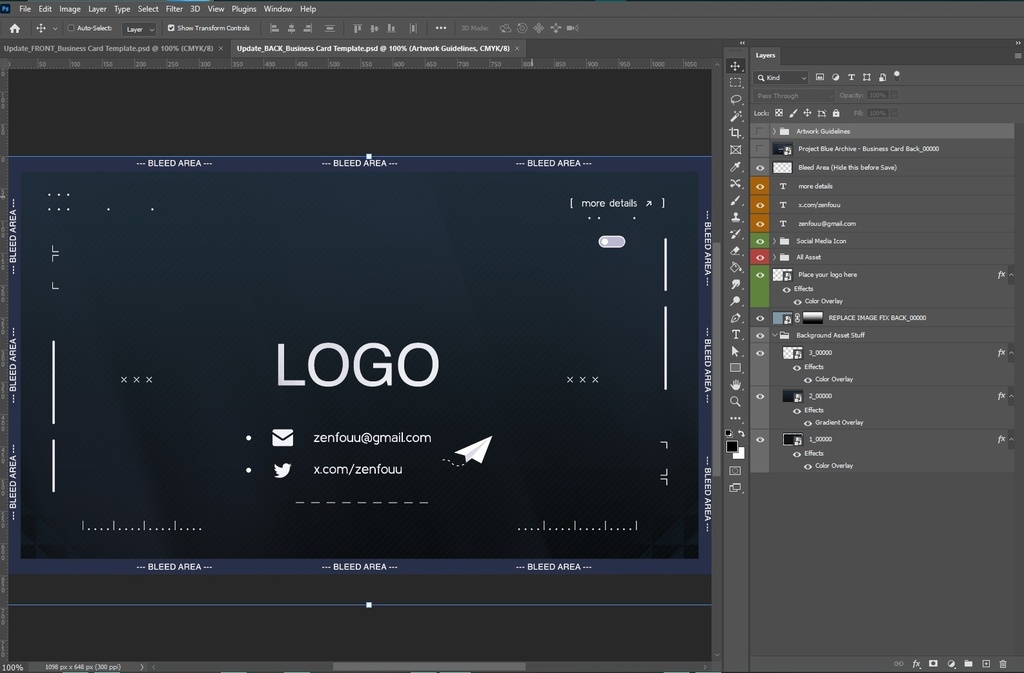
Task: Select the Brush tool
Action: [735, 200]
